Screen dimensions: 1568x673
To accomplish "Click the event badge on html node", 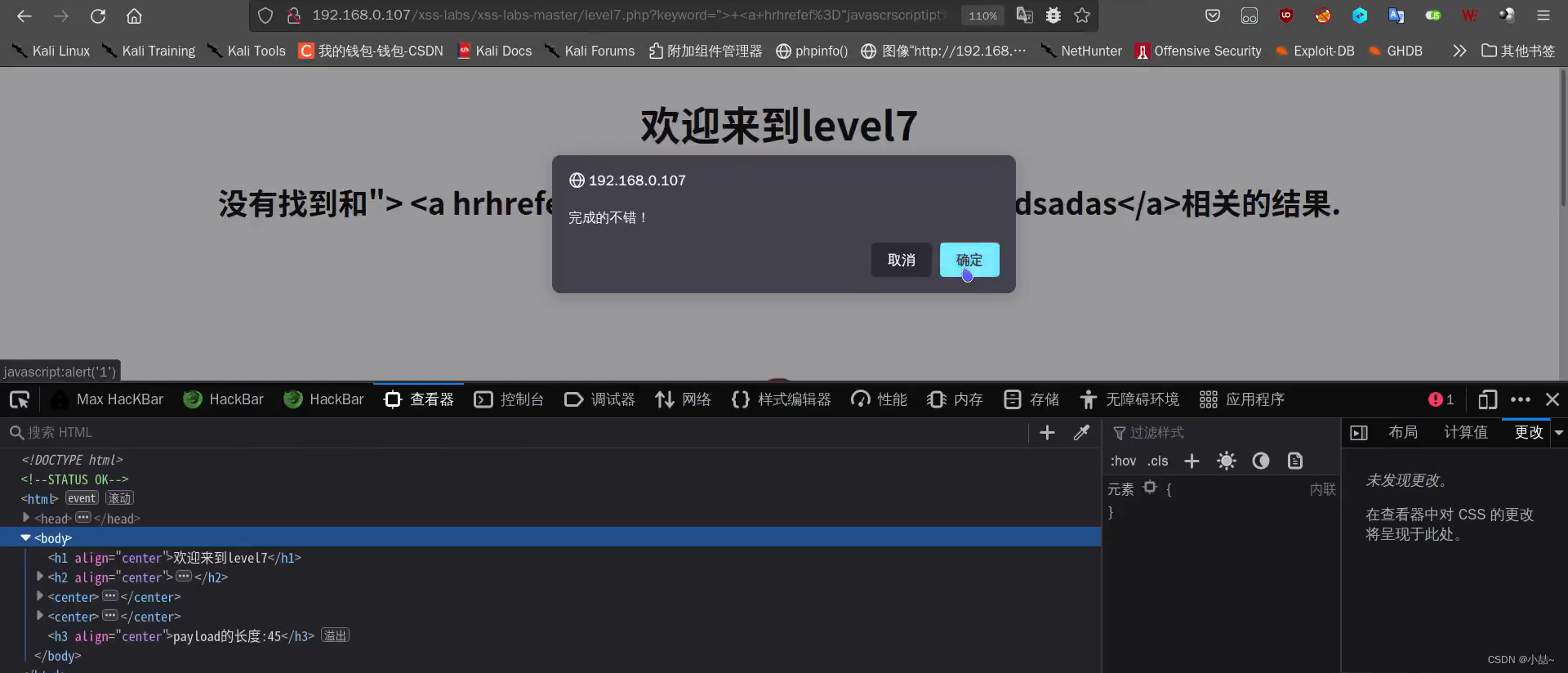I will (82, 498).
